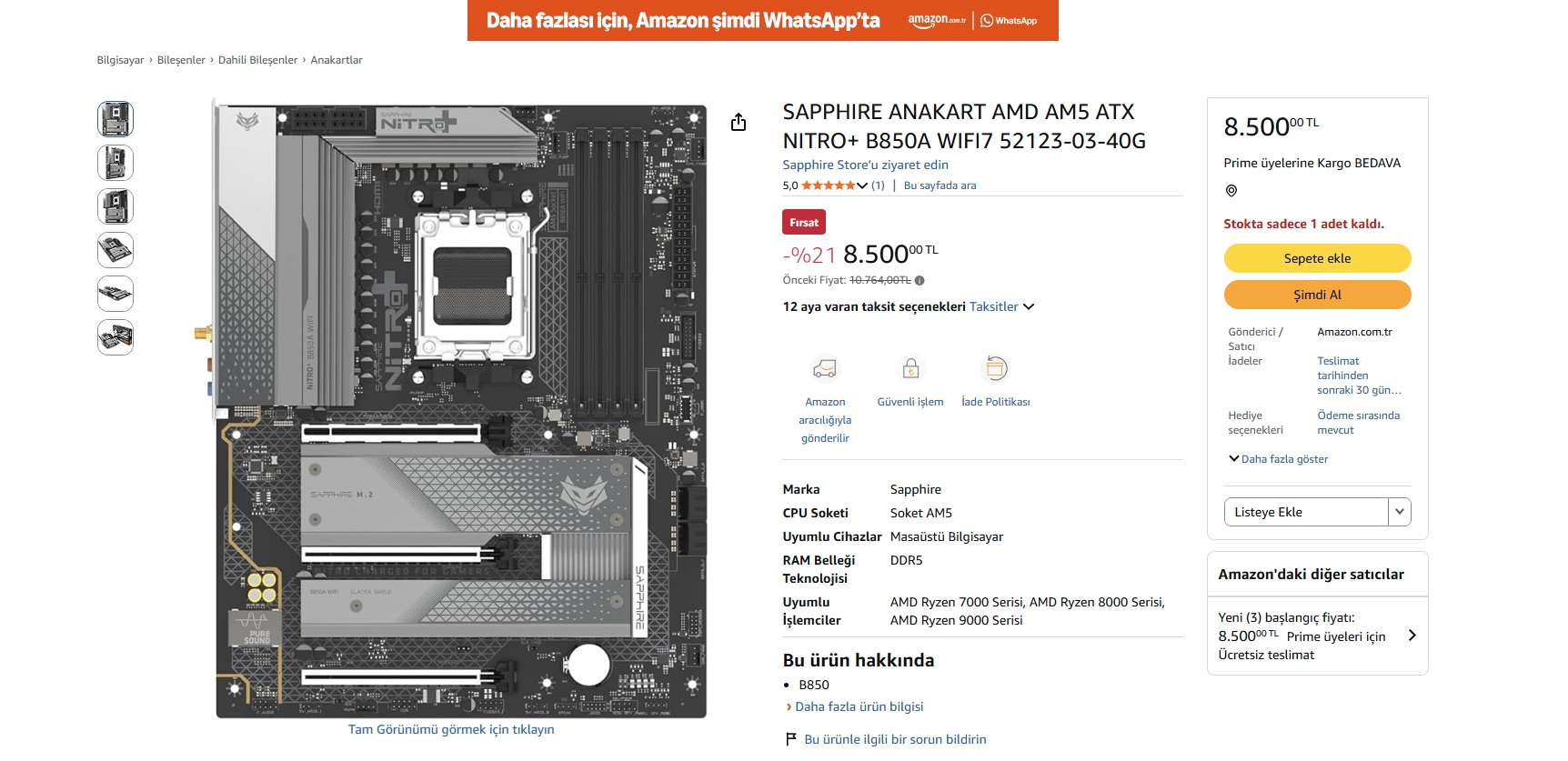Click the return policy box icon
The height and width of the screenshot is (761, 1568).
pos(996,368)
